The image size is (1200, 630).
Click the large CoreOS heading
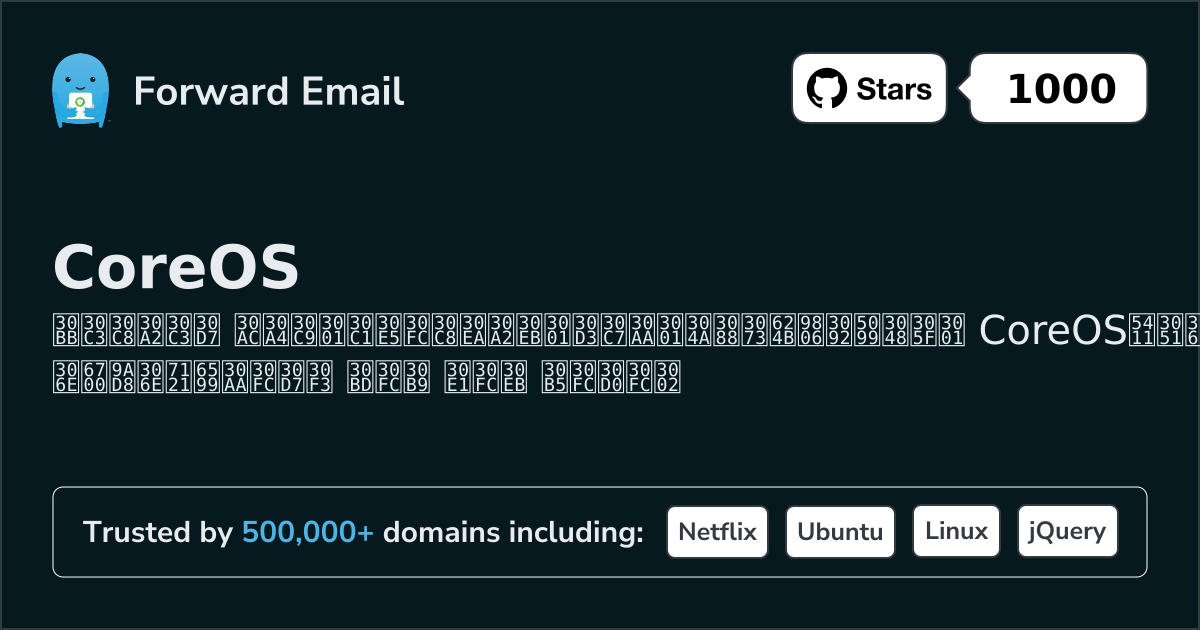176,266
